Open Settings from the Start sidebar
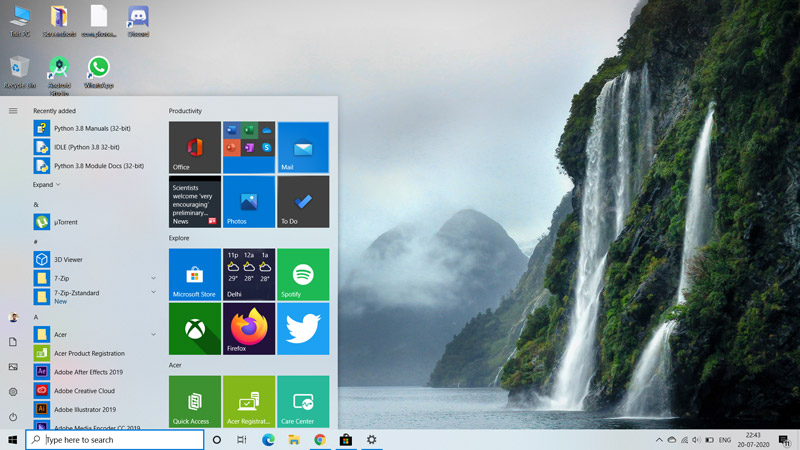The width and height of the screenshot is (800, 450). coord(13,392)
